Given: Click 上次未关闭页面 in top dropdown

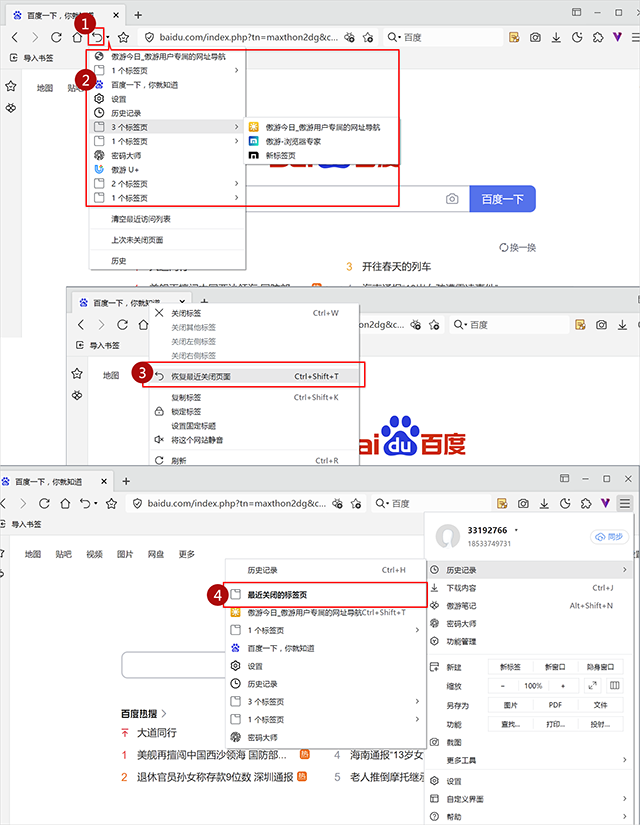Looking at the screenshot, I should [x=166, y=240].
